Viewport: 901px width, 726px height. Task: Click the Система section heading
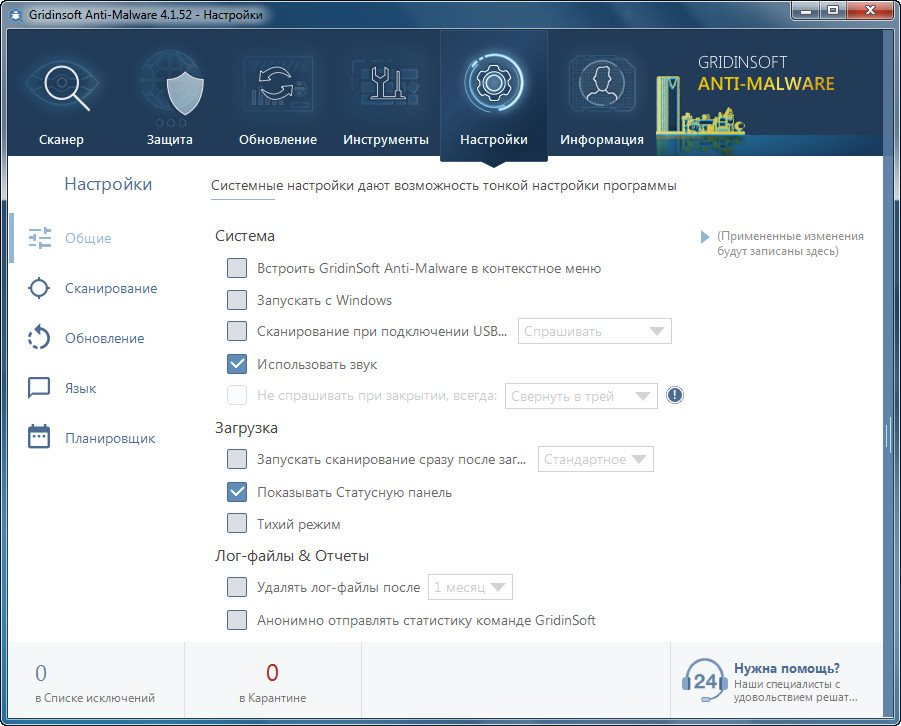245,236
